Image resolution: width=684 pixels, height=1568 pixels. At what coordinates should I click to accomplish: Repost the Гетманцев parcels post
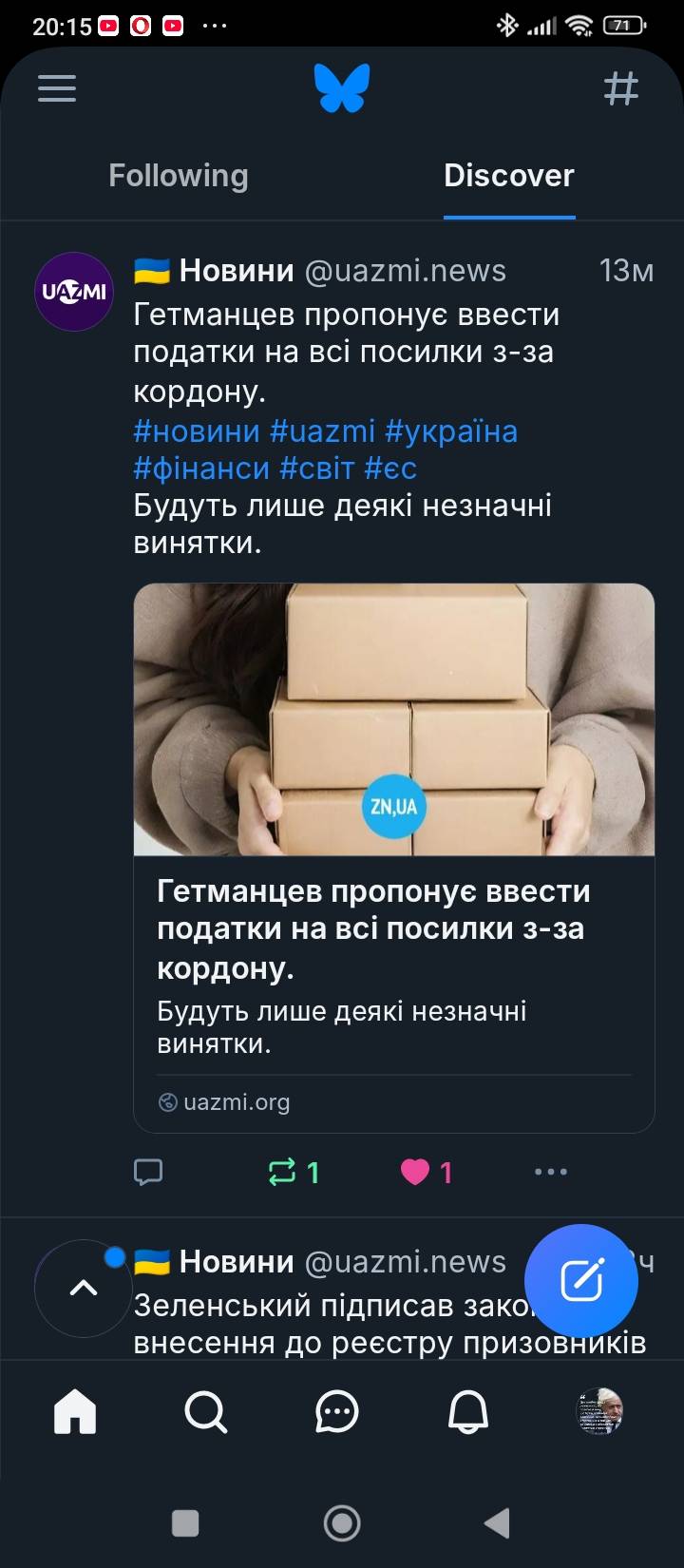294,1172
